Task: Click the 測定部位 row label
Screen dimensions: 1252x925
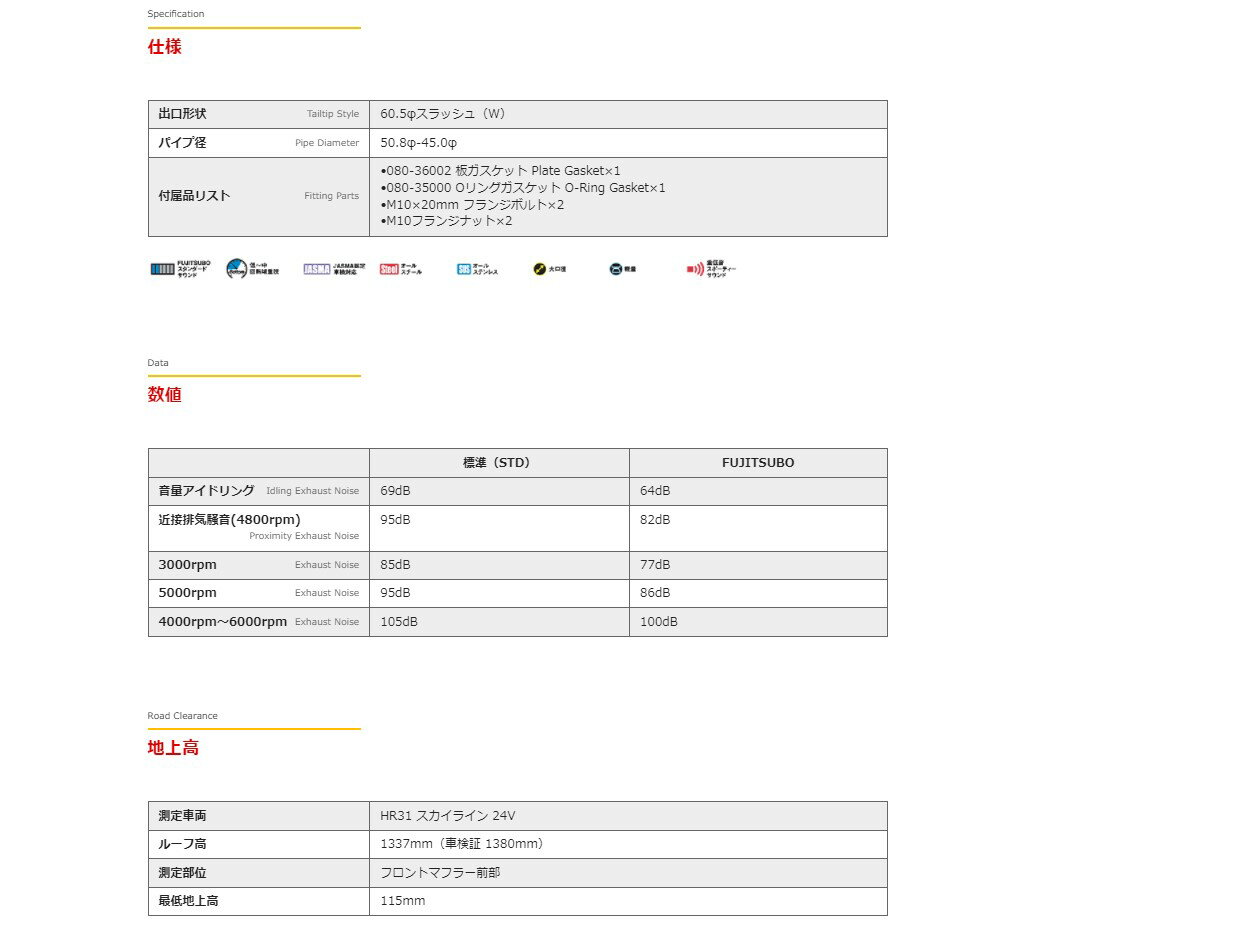Action: (182, 873)
